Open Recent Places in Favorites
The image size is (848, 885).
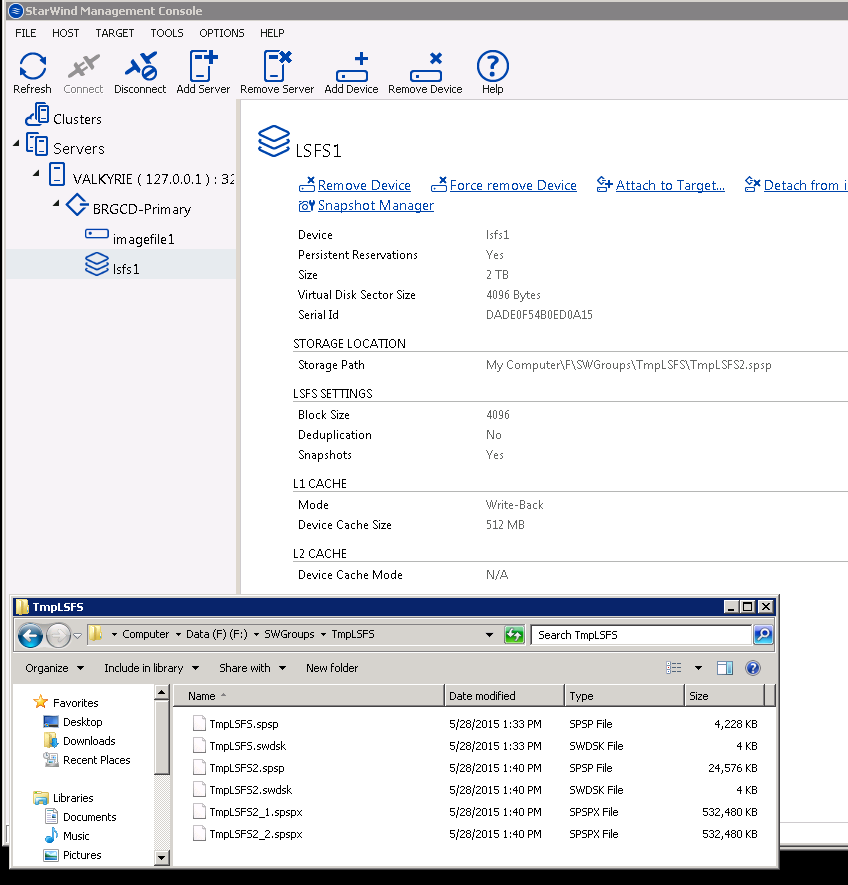[97, 760]
